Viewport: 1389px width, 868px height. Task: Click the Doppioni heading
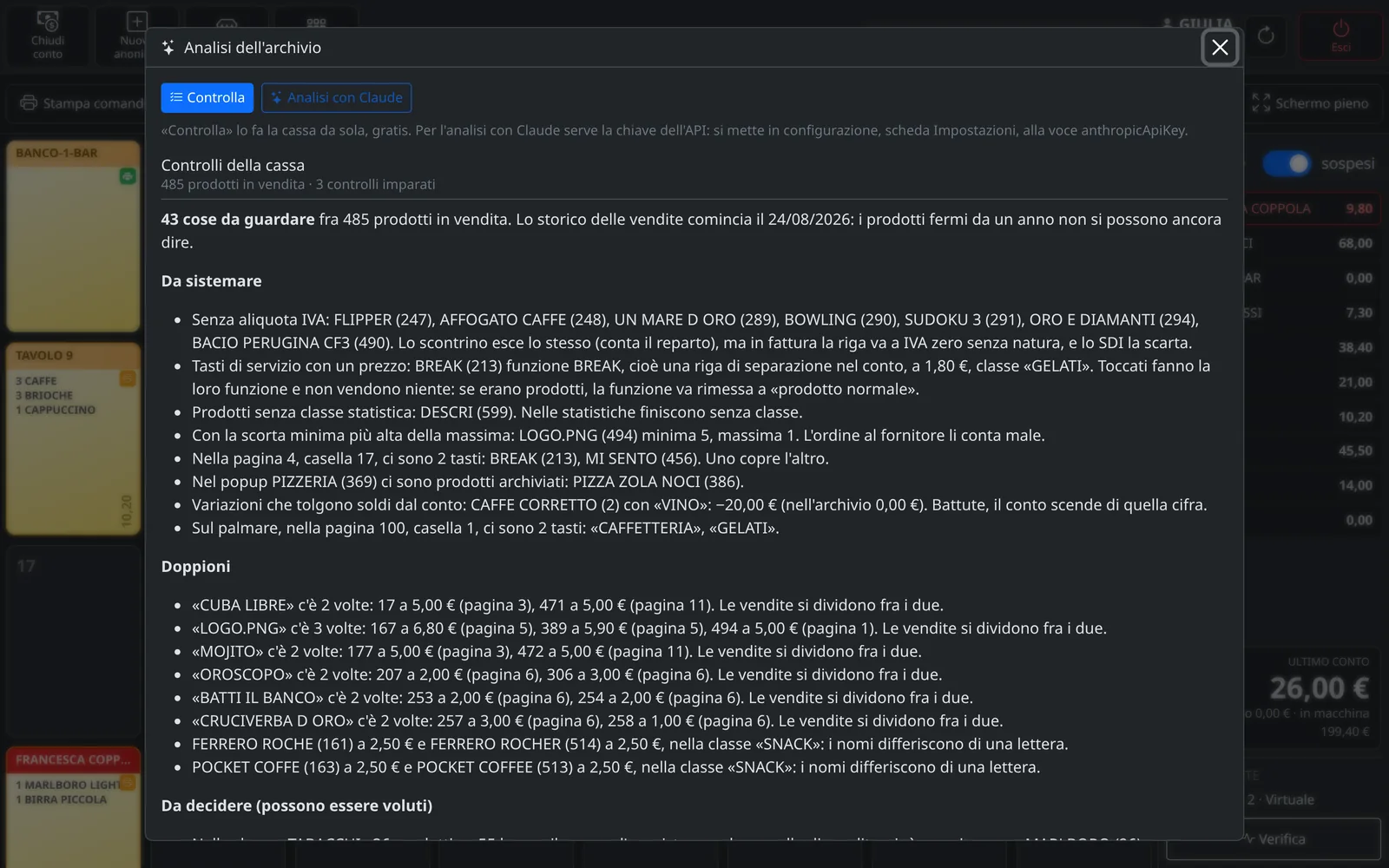(x=195, y=567)
